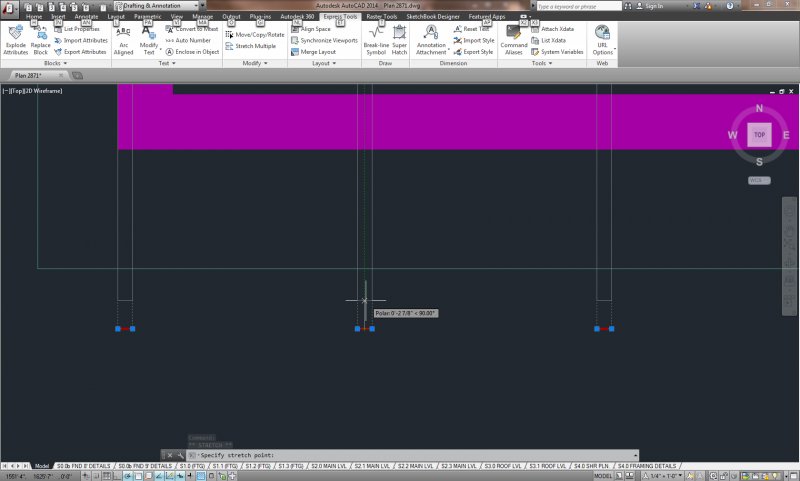The width and height of the screenshot is (800, 481).
Task: Click Explode Attributes in the Blocks panel
Action: pyautogui.click(x=15, y=40)
